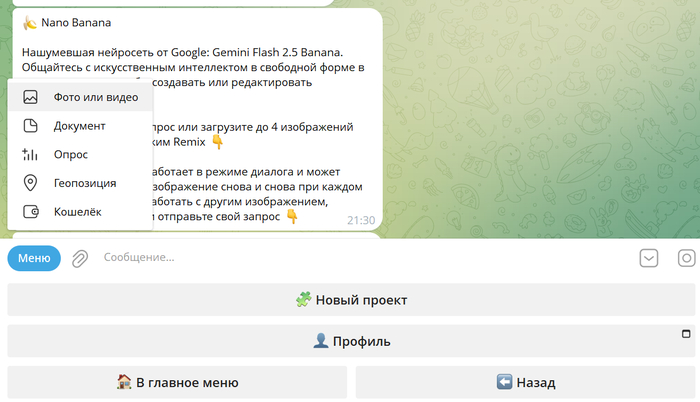Image resolution: width=700 pixels, height=402 pixels.
Task: Click the photo icon beside Фото или видео
Action: [30, 98]
